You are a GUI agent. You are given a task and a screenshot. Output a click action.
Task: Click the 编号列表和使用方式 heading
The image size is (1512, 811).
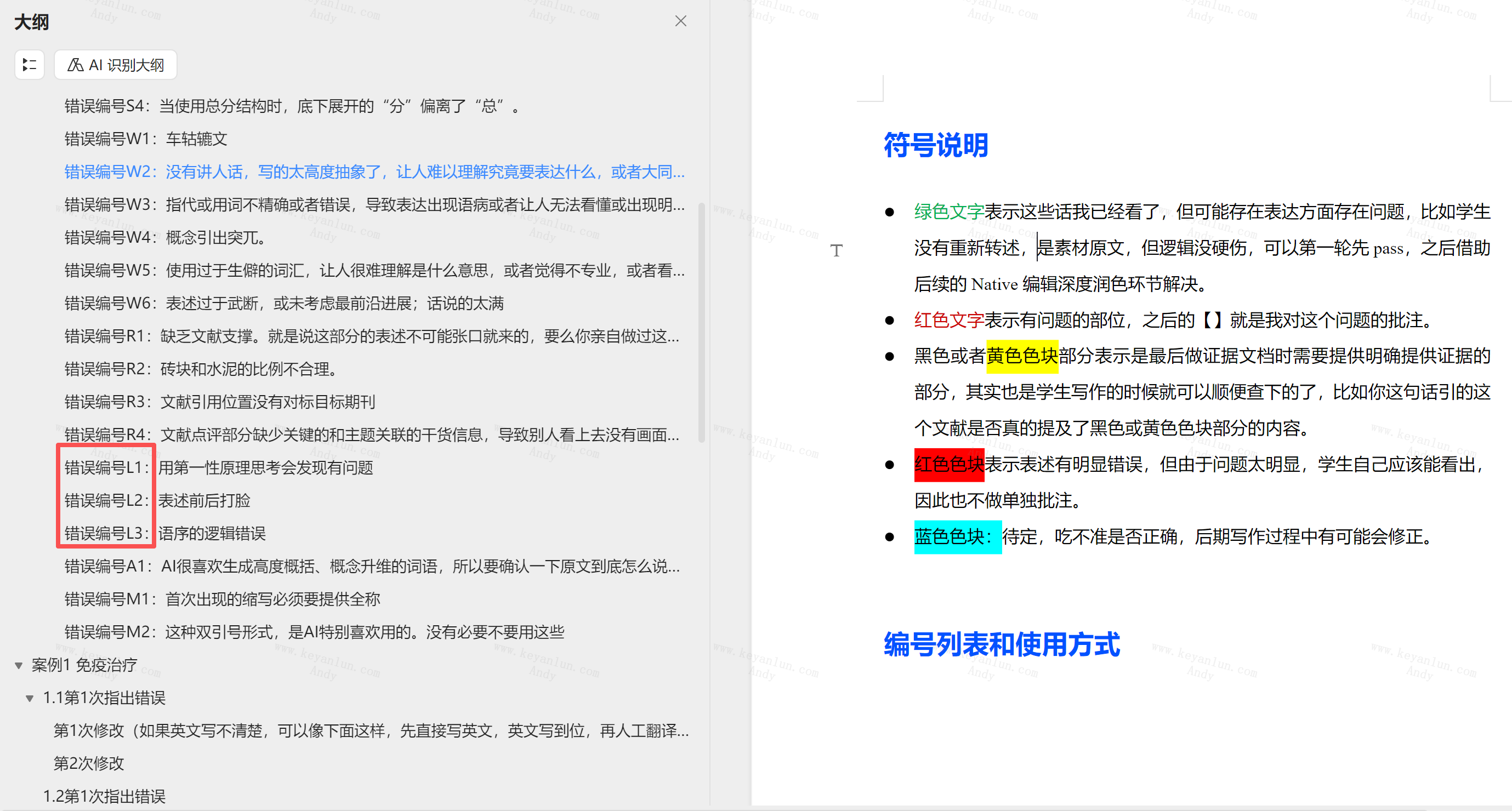1002,644
